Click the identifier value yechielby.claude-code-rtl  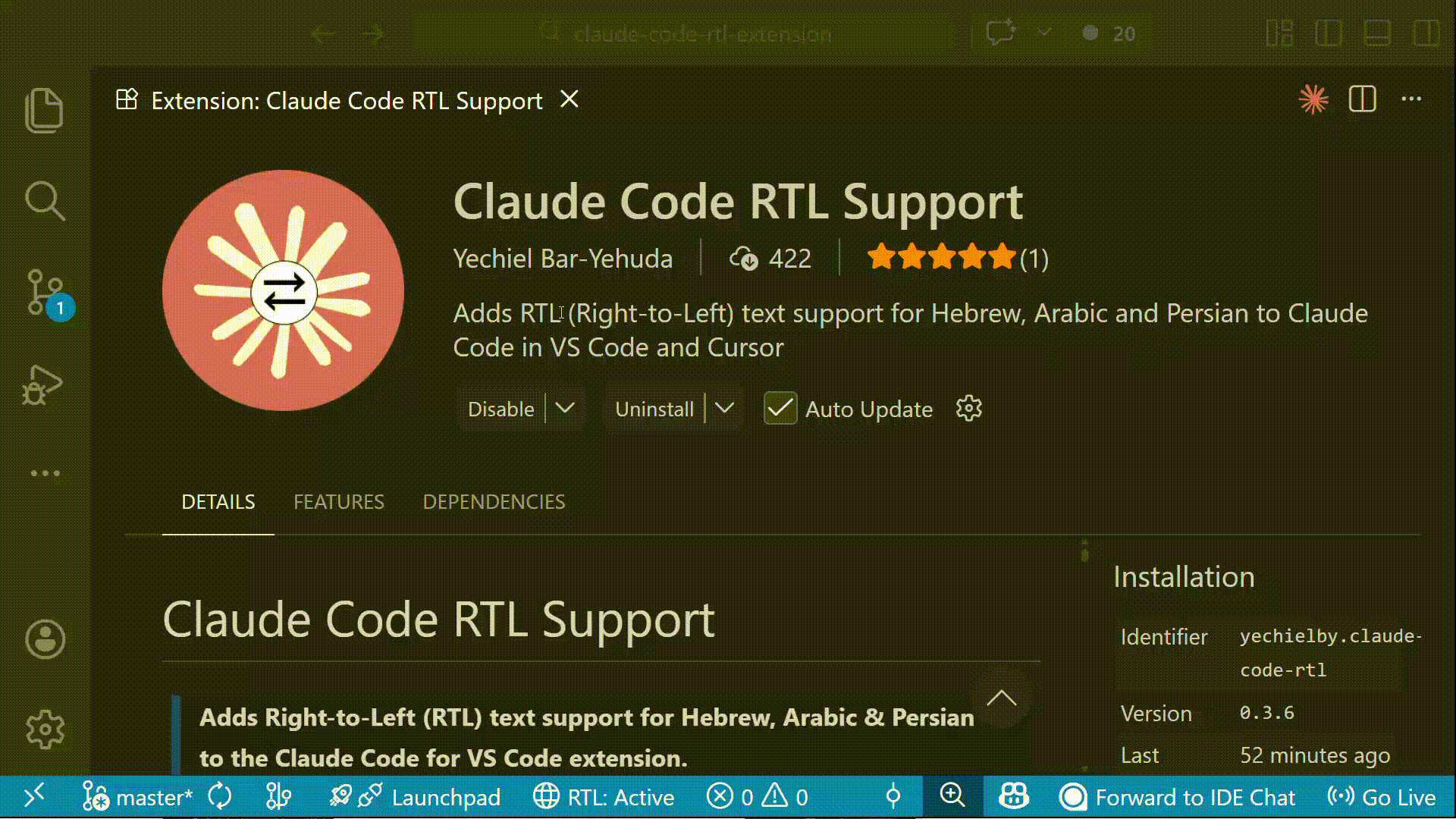pyautogui.click(x=1331, y=653)
